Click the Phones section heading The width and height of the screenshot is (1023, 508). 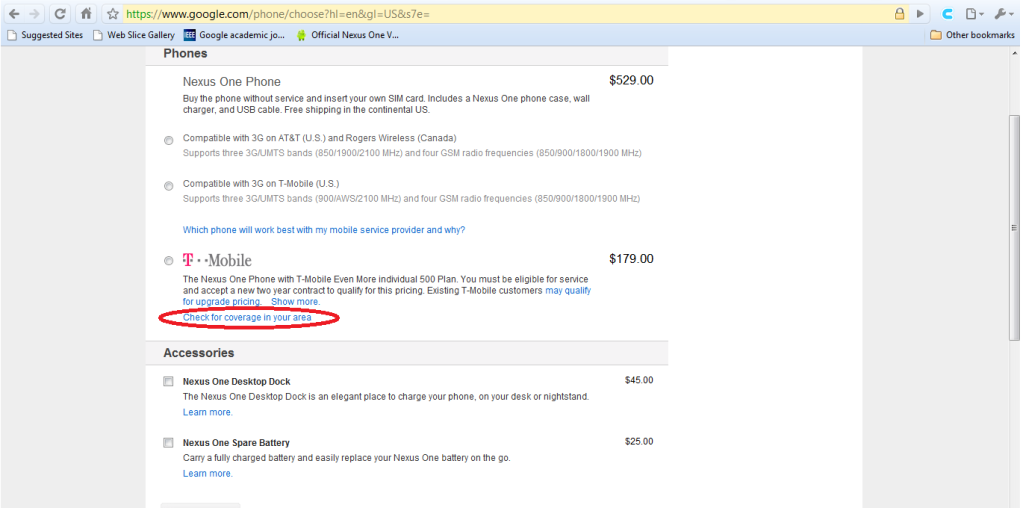185,53
